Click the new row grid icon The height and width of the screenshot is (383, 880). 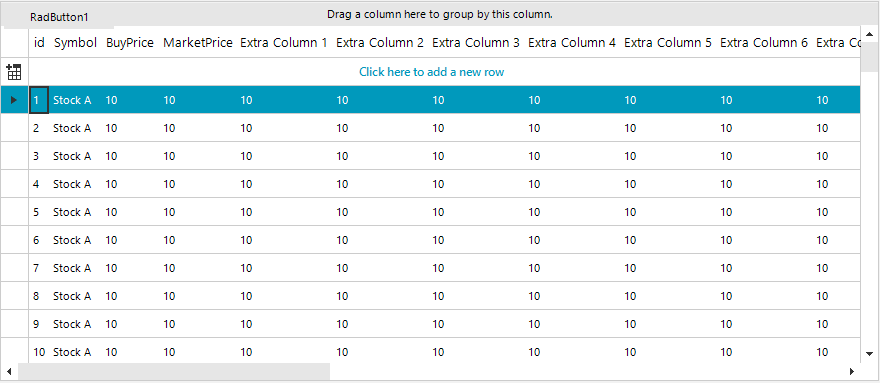(x=14, y=71)
